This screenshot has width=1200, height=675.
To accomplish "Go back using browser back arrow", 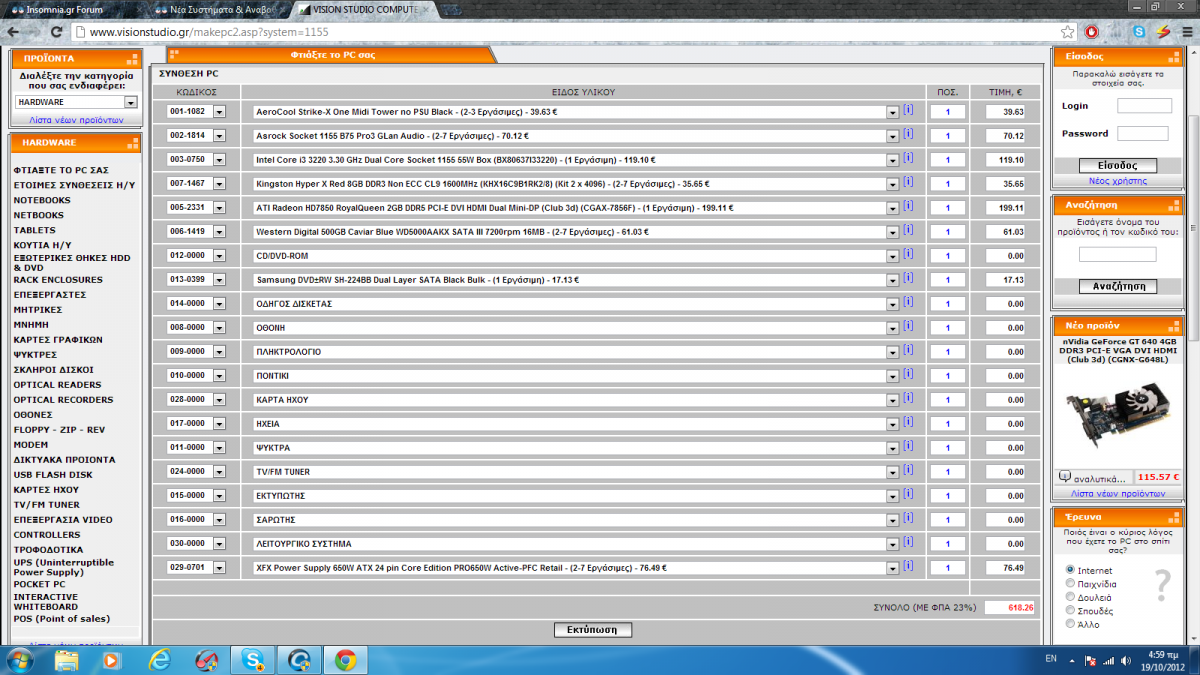I will click(x=14, y=32).
